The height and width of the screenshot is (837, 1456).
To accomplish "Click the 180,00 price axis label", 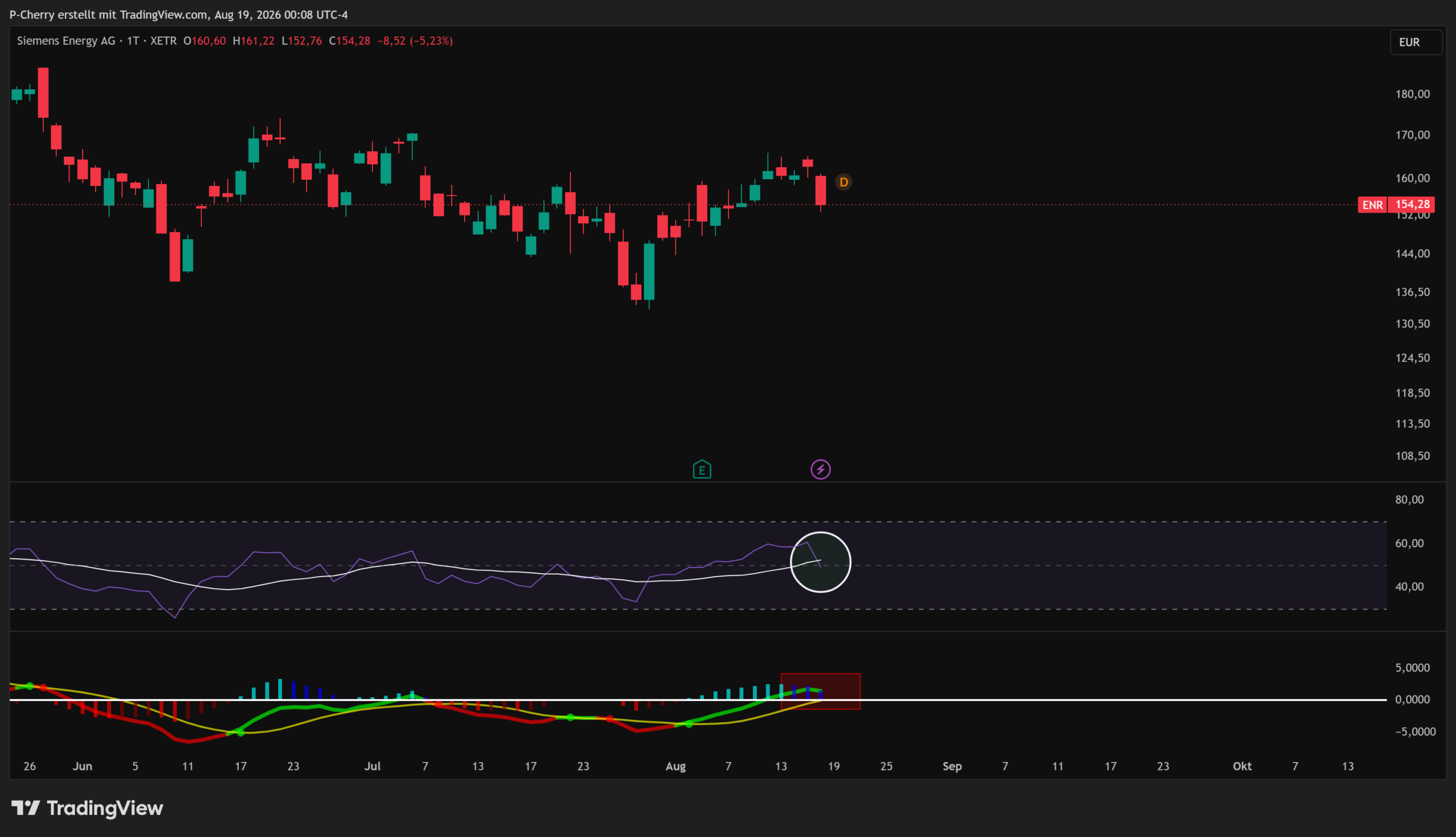I will pyautogui.click(x=1412, y=94).
